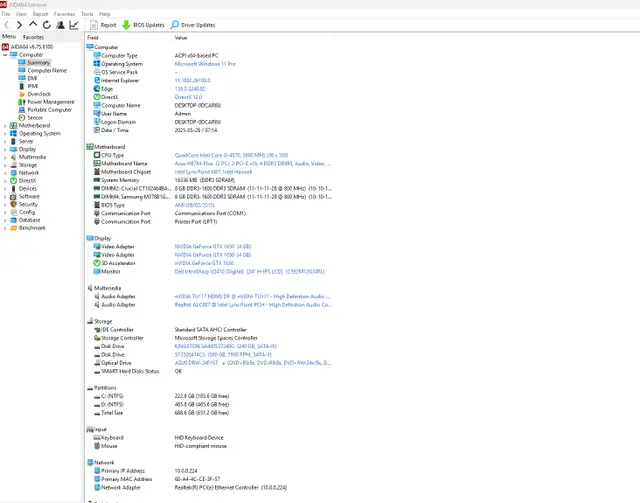Go up one level with Up arrow
Image resolution: width=640 pixels, height=503 pixels.
33,24
